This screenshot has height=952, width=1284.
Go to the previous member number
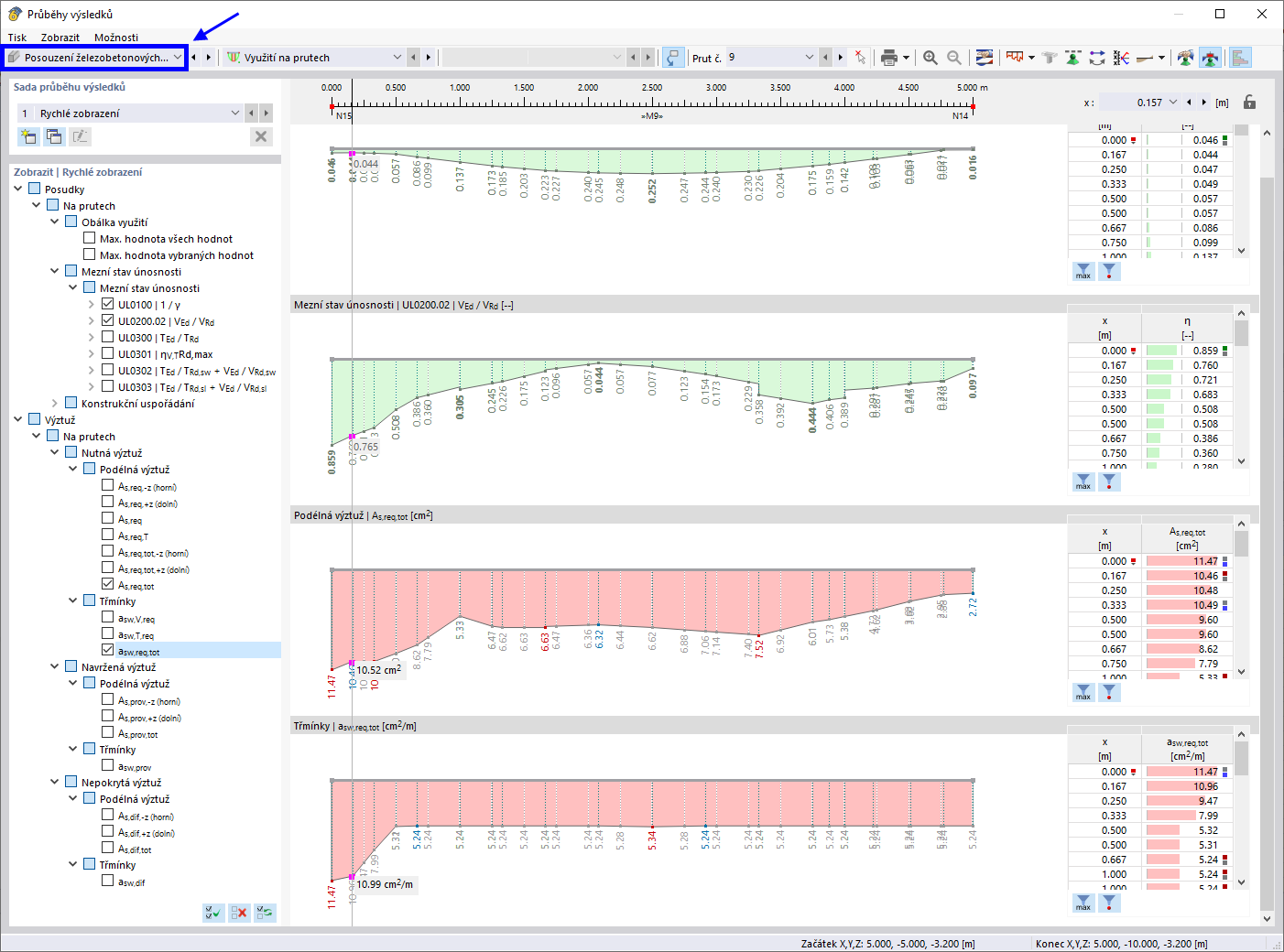826,58
